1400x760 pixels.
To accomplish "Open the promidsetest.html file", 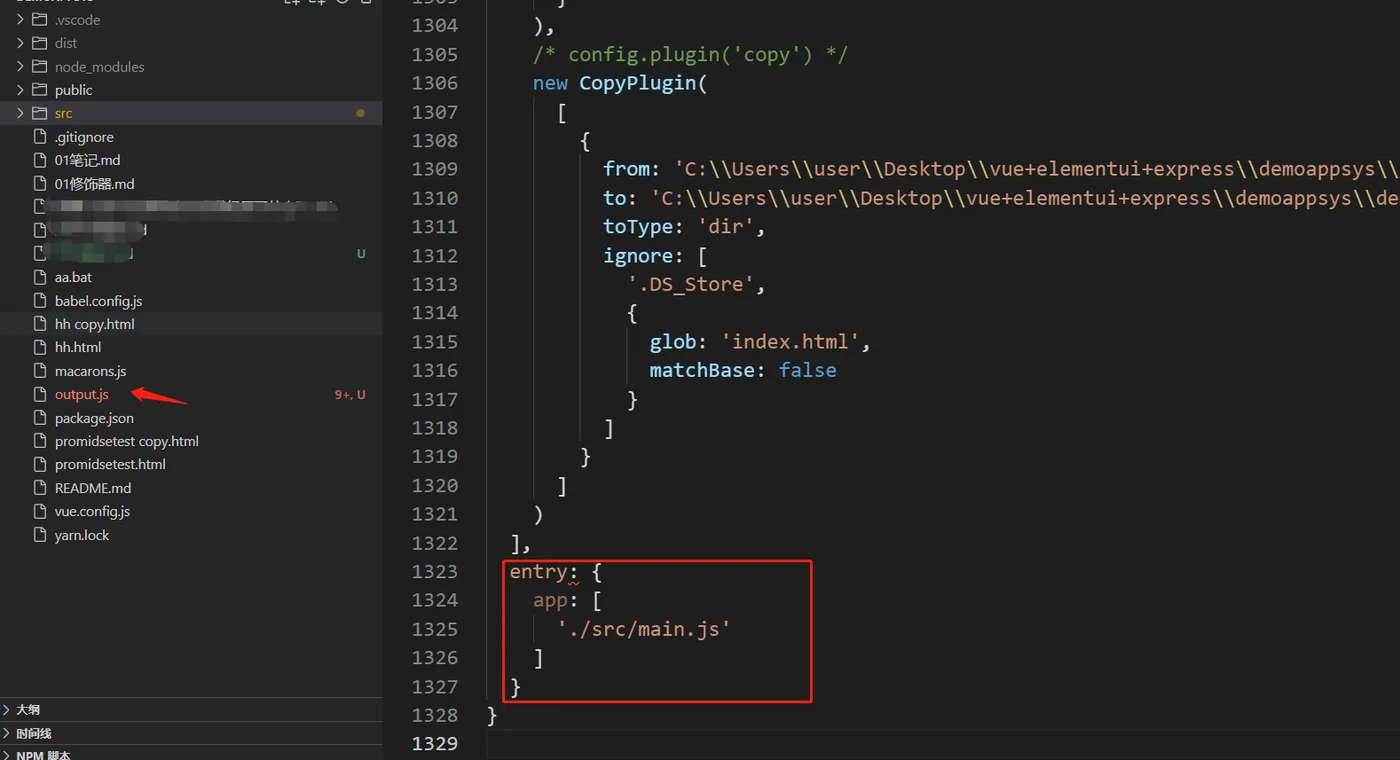I will click(110, 464).
